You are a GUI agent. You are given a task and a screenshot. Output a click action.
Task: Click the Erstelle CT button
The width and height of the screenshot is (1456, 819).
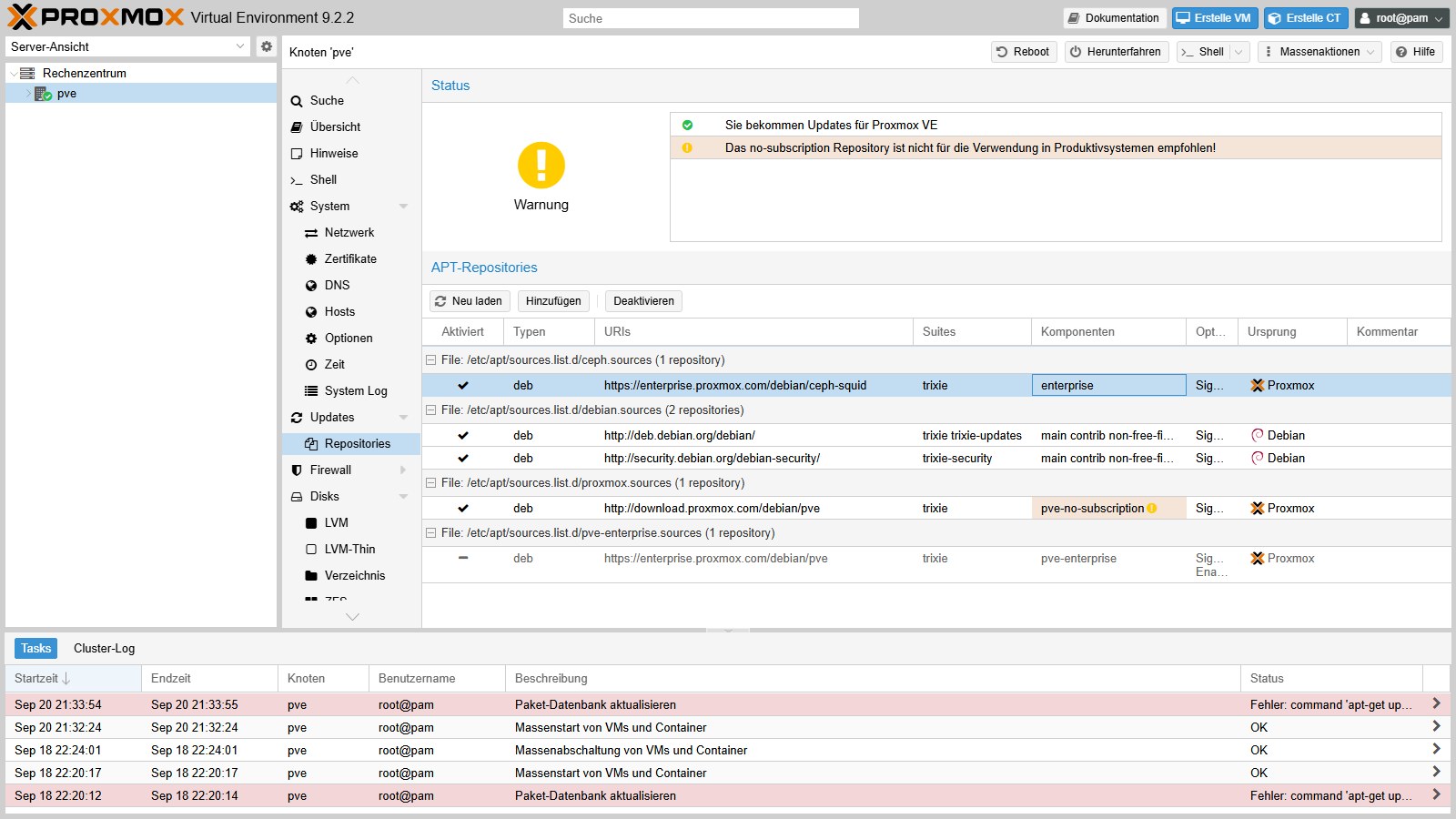tap(1306, 18)
